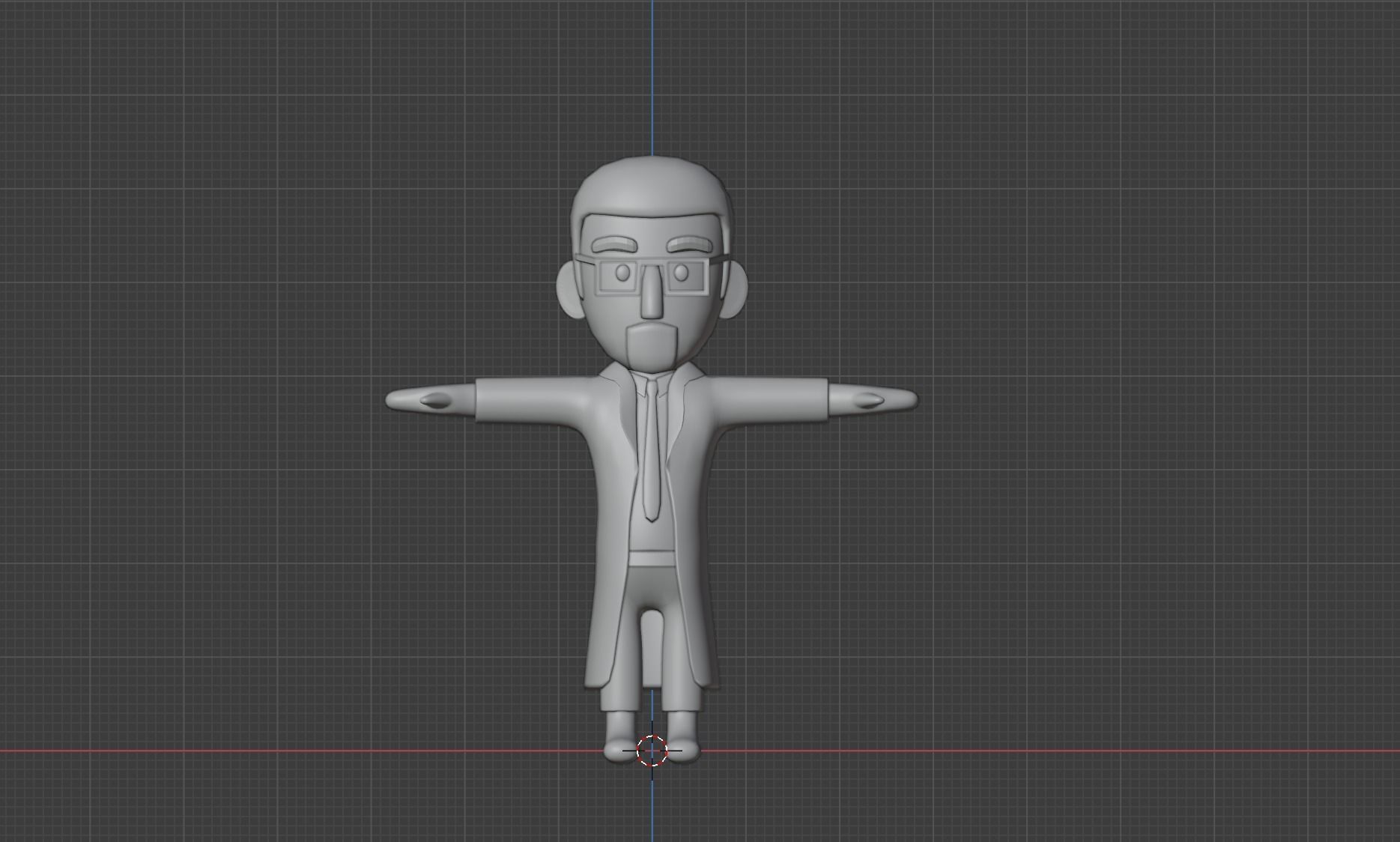The height and width of the screenshot is (842, 1400).
Task: Click the coat sleeve on the screen-right arm
Action: [x=772, y=401]
